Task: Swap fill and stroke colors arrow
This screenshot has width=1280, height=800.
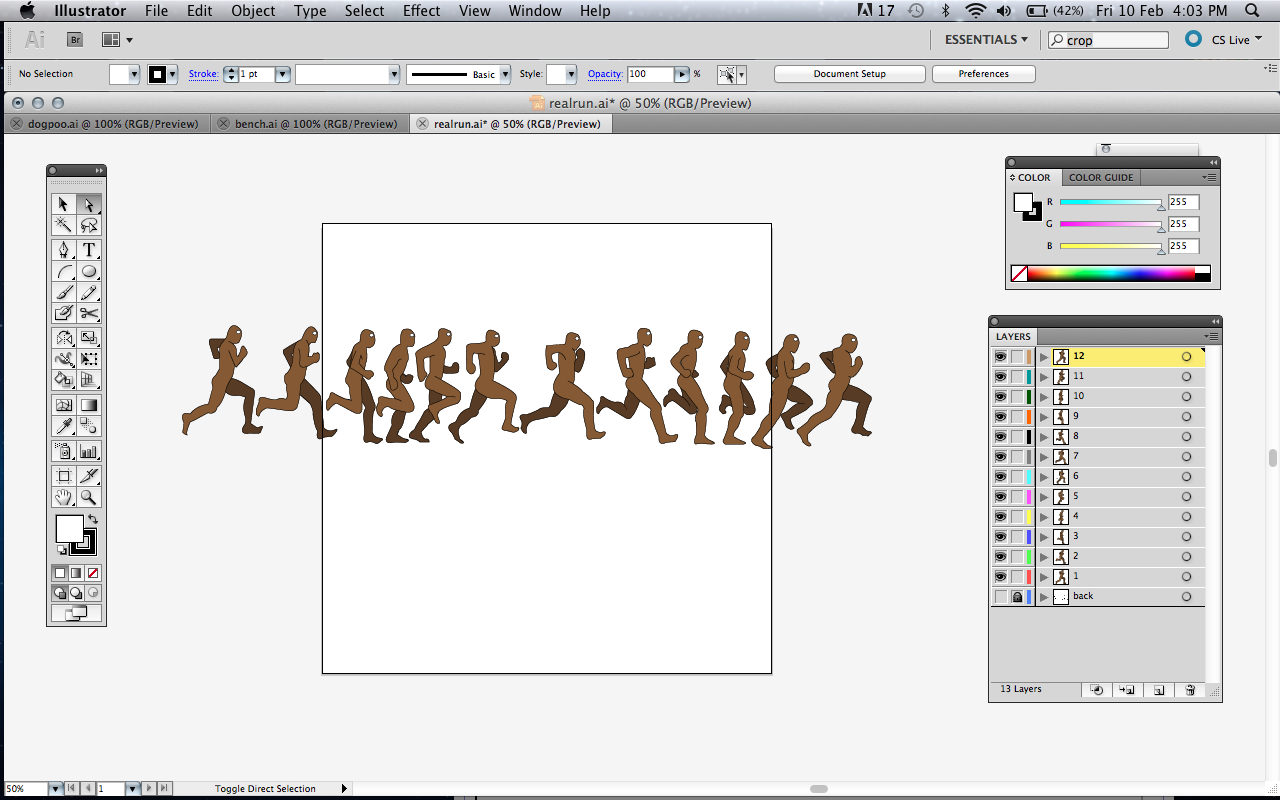Action: tap(93, 519)
